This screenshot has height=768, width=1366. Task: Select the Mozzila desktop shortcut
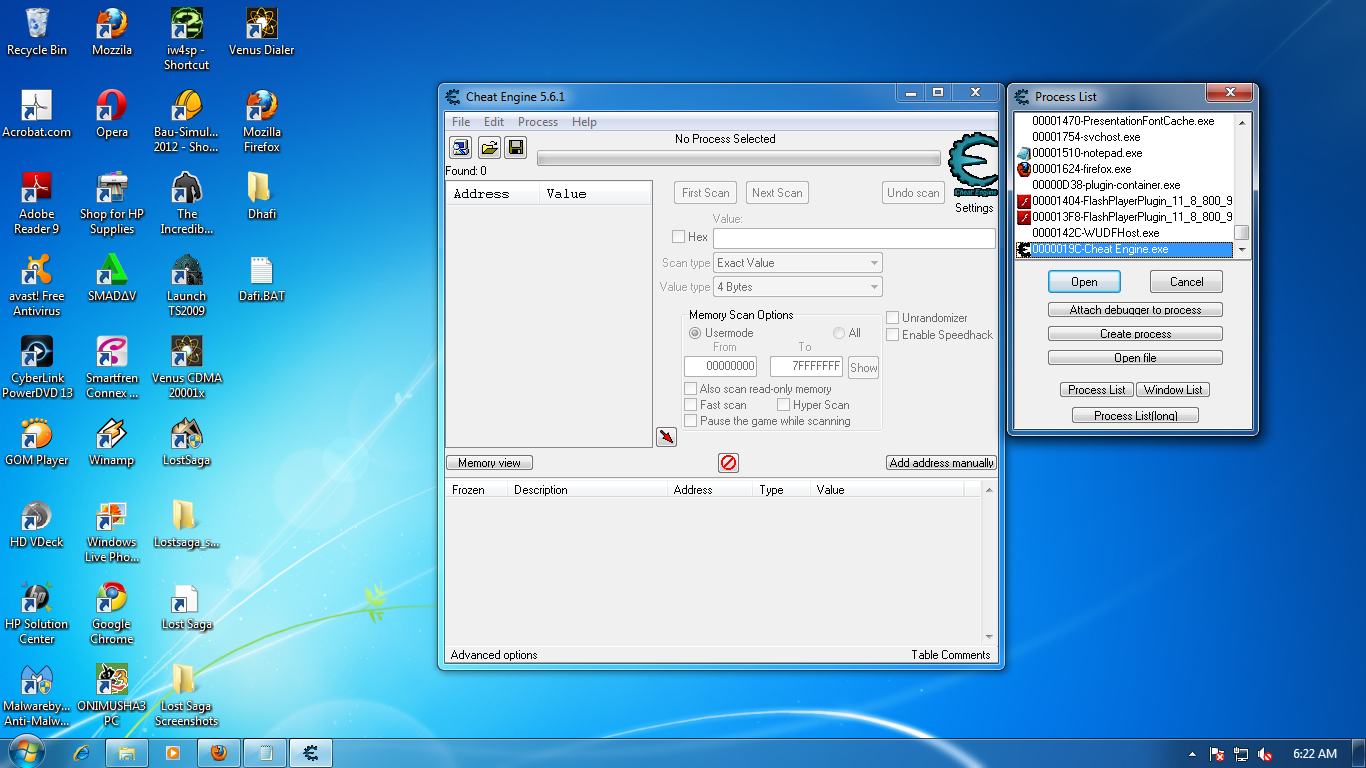coord(112,32)
